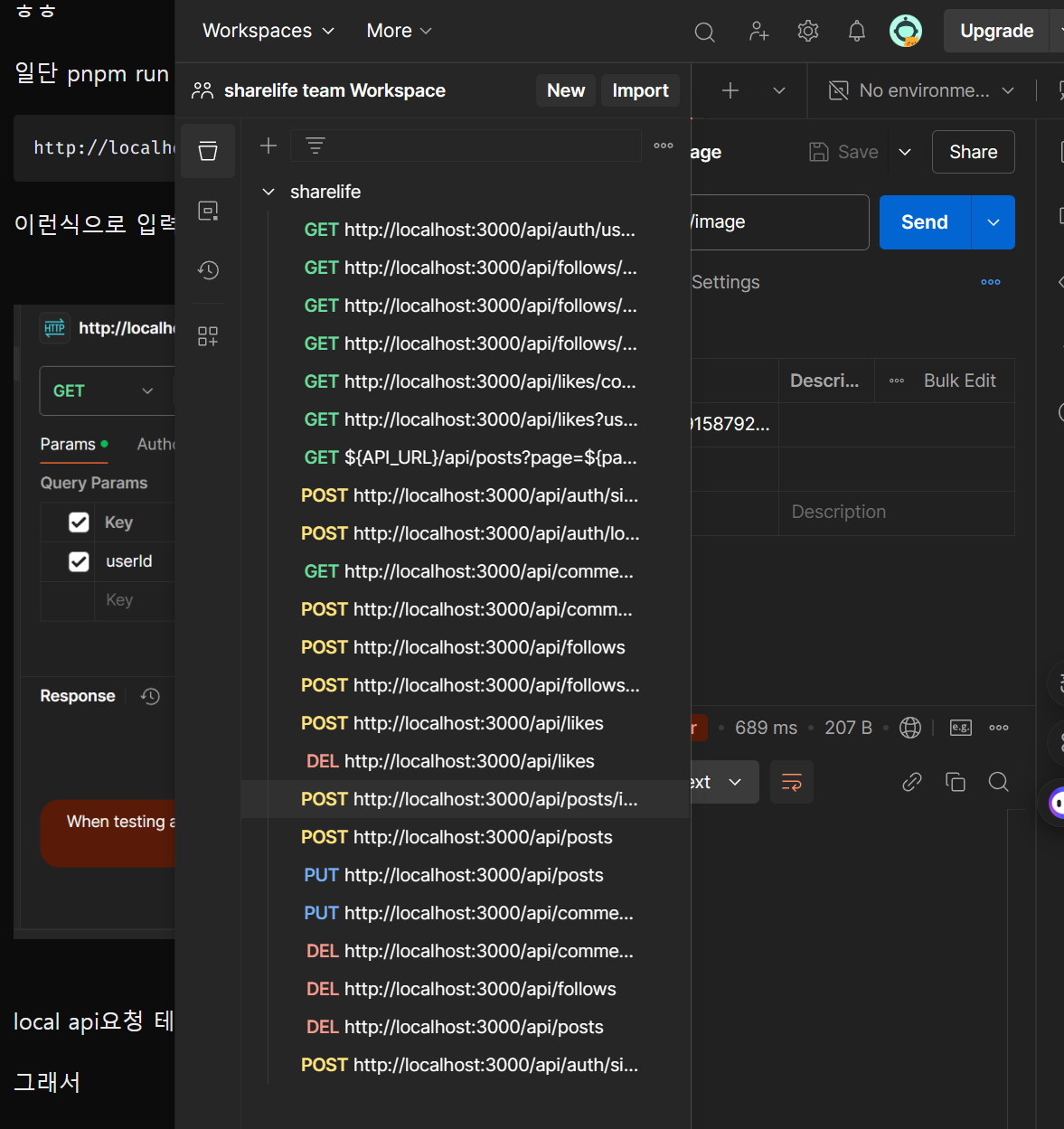Open the No environment dropdown

(922, 90)
